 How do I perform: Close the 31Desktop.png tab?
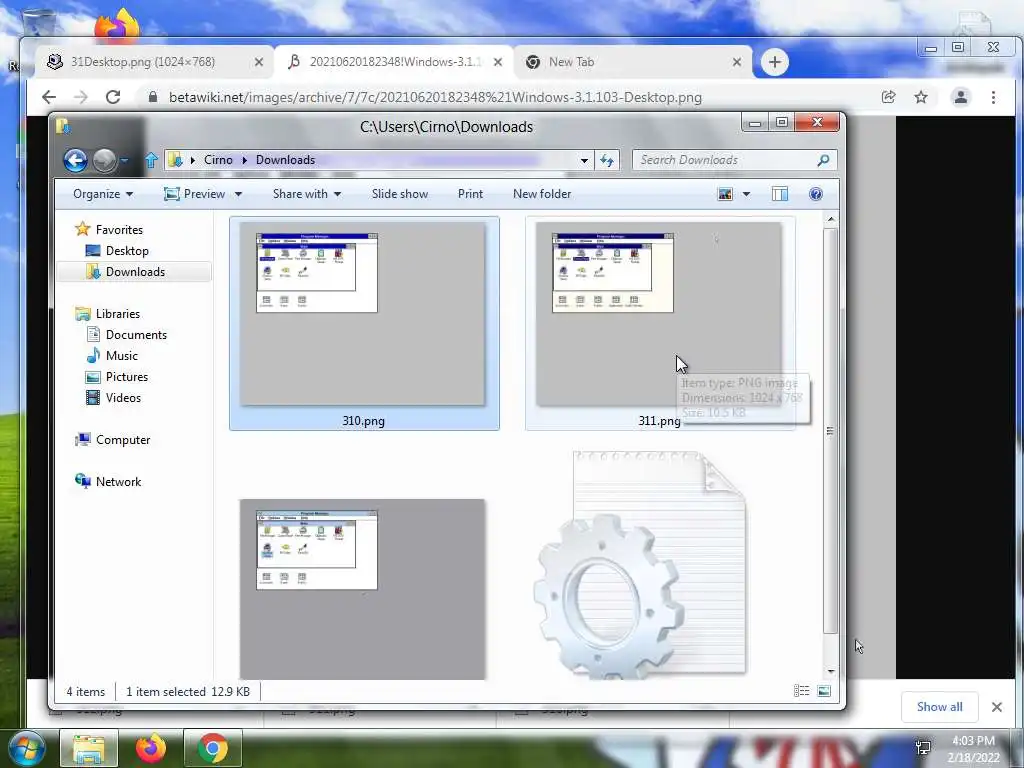pos(259,62)
